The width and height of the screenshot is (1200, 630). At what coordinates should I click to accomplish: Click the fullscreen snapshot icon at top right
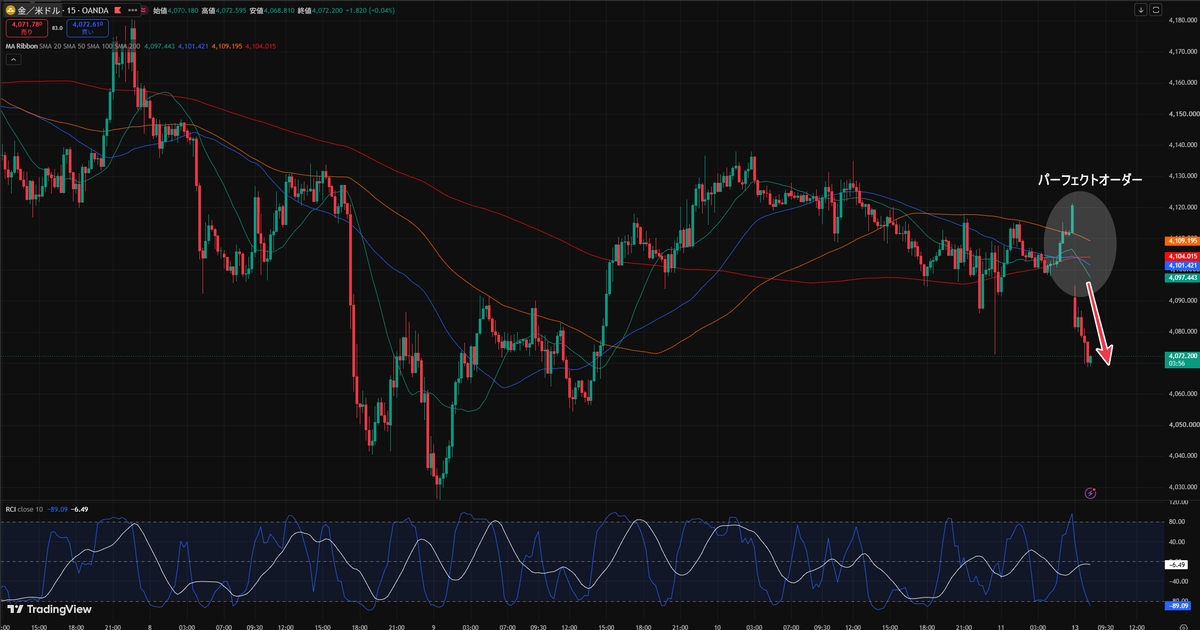click(x=1156, y=9)
